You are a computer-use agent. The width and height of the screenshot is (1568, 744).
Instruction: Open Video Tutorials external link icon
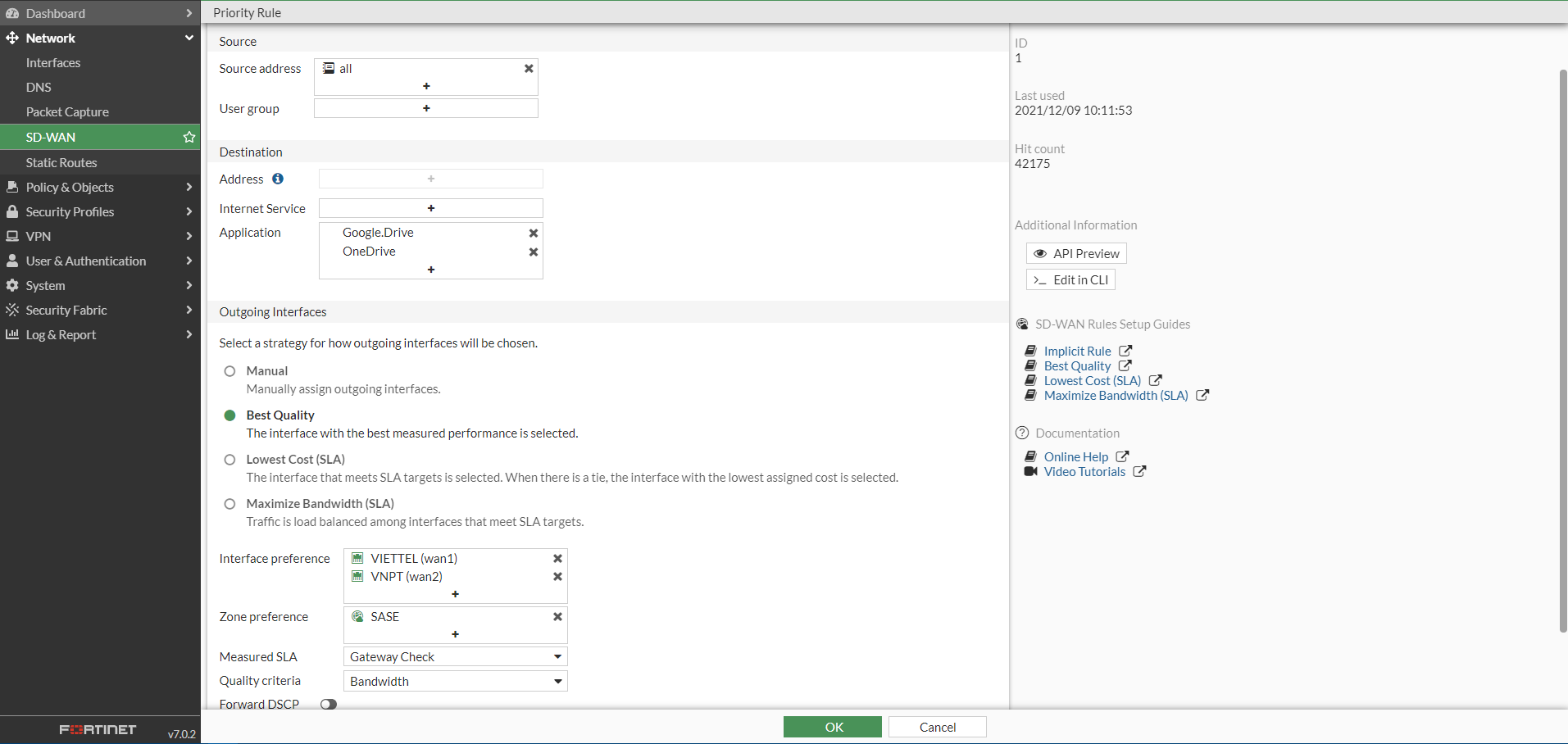(x=1139, y=472)
